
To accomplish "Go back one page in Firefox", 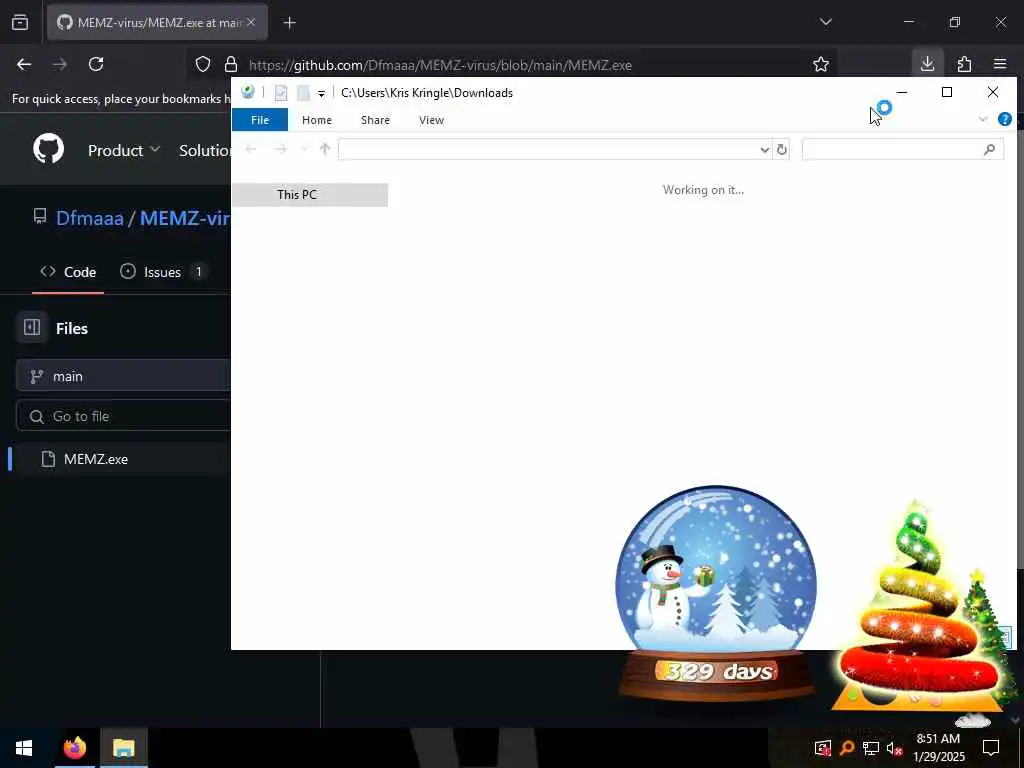I will pyautogui.click(x=24, y=64).
